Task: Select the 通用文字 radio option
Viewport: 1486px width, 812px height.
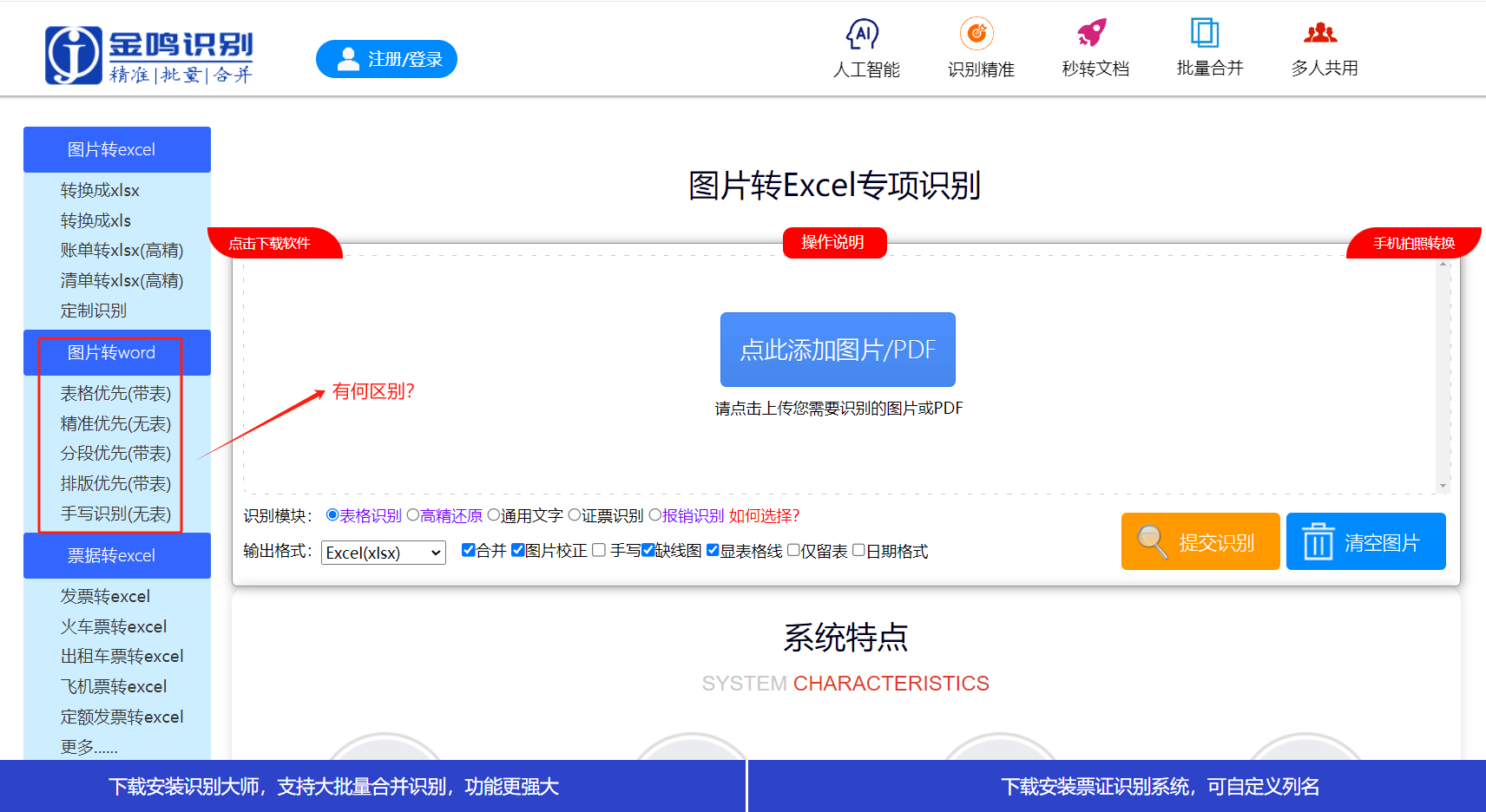Action: [493, 514]
